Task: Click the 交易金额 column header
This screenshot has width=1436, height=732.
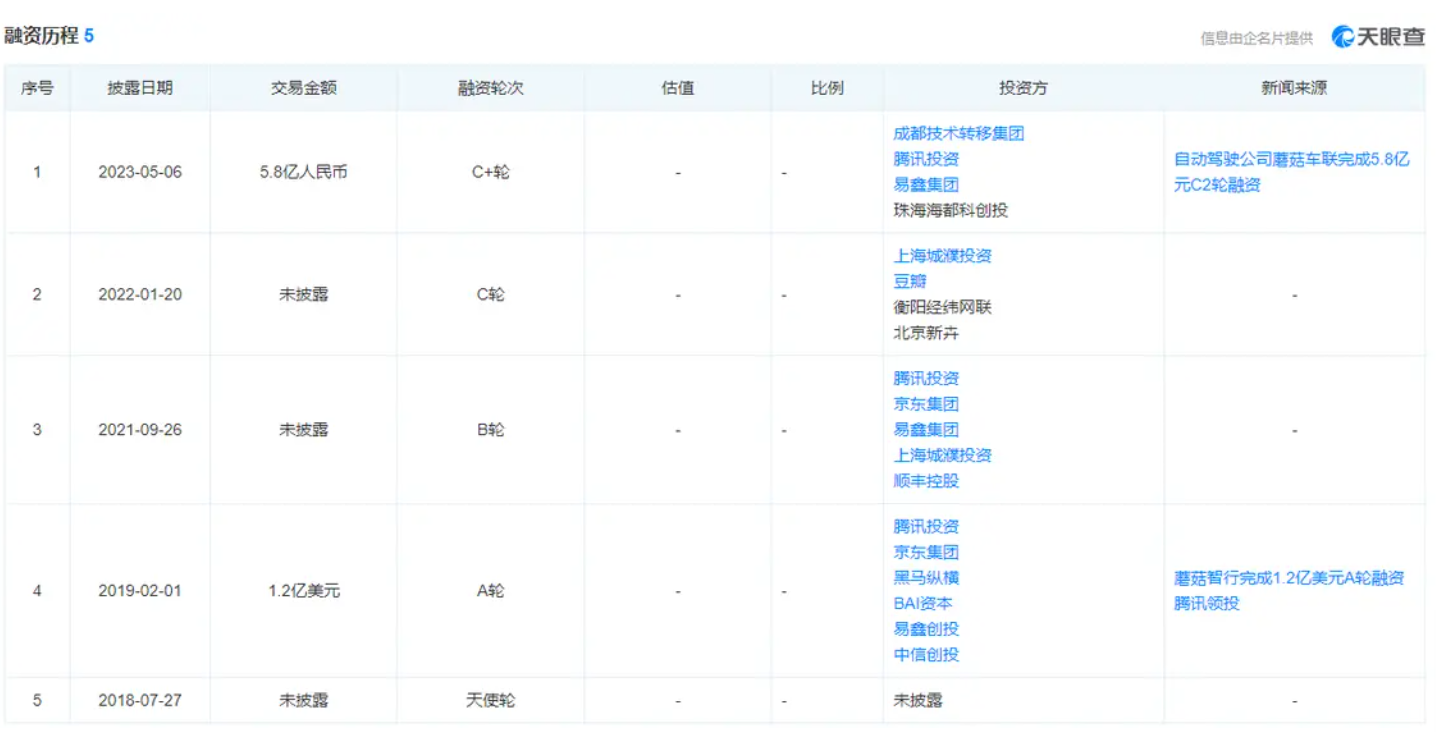Action: pos(304,88)
